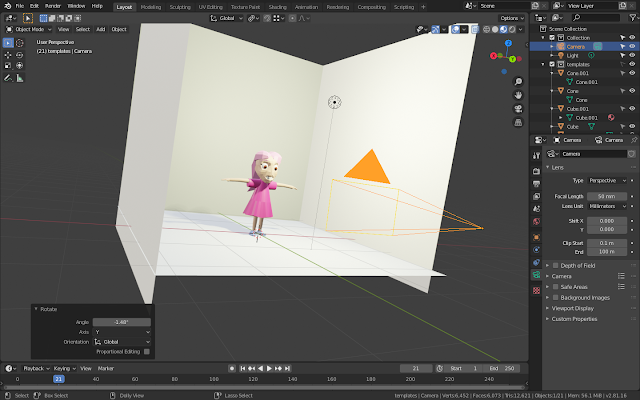Choose the Cursor tool in viewport toolbar
640x400 pixels.
click(x=20, y=43)
